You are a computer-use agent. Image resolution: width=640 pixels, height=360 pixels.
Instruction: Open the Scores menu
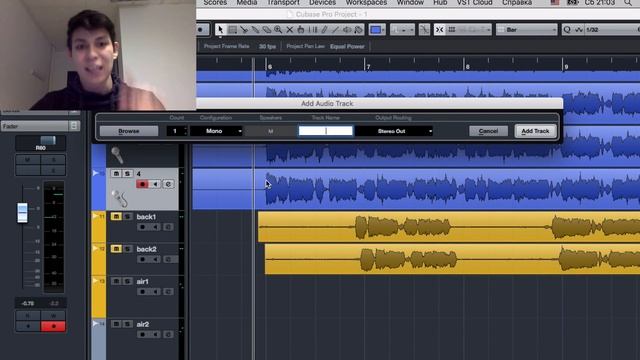(x=215, y=3)
